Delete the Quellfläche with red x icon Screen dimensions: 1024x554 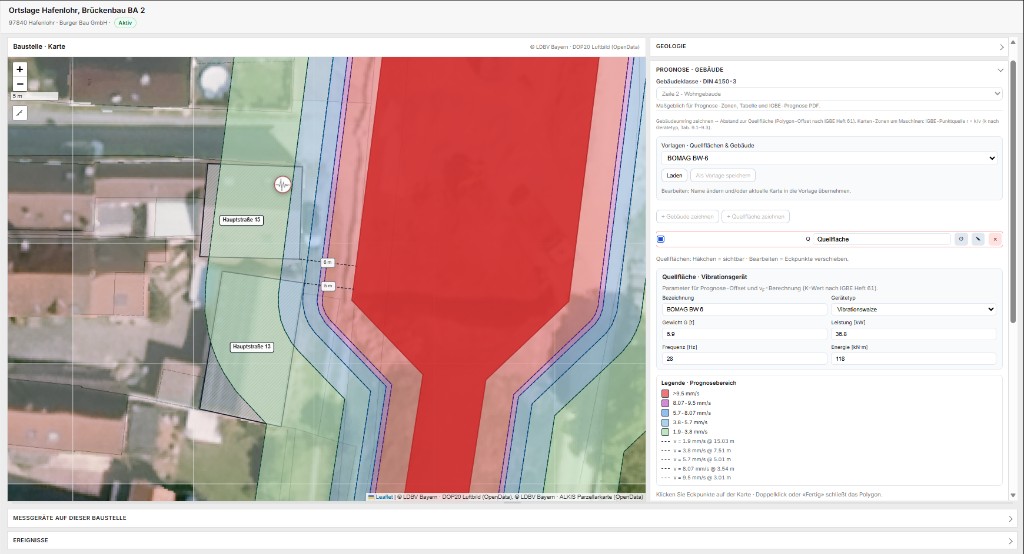(995, 239)
